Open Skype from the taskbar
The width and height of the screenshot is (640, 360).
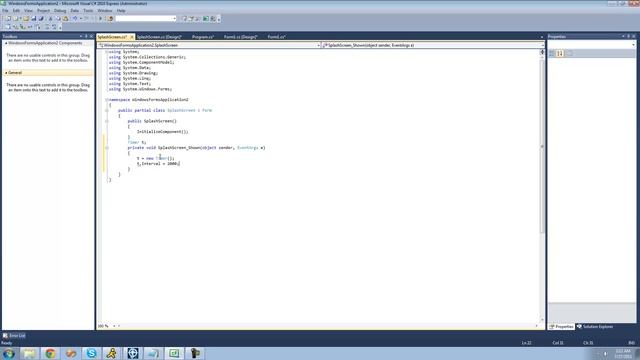tap(91, 353)
